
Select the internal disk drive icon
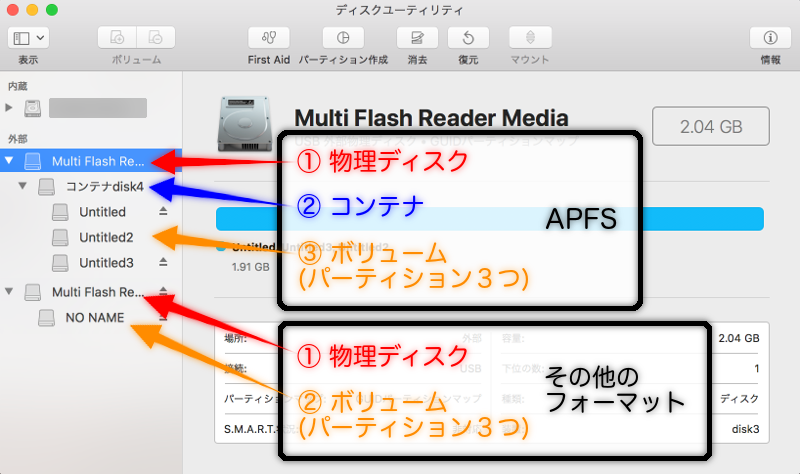point(33,108)
